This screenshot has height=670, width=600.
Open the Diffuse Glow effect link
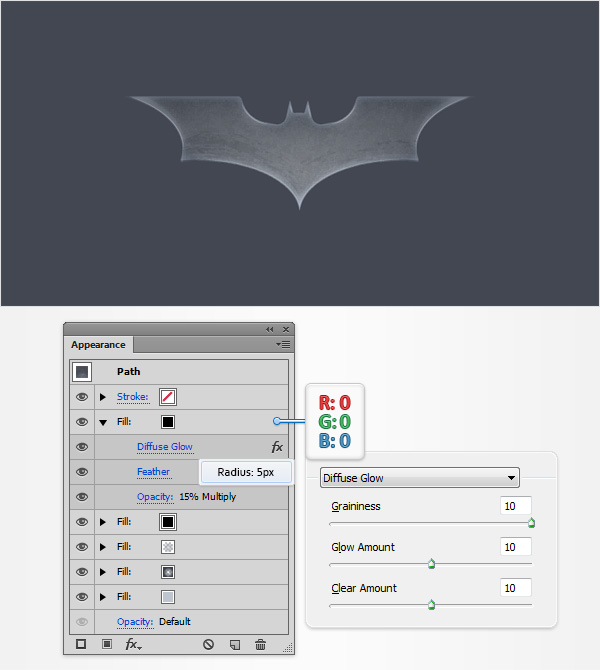(x=165, y=447)
